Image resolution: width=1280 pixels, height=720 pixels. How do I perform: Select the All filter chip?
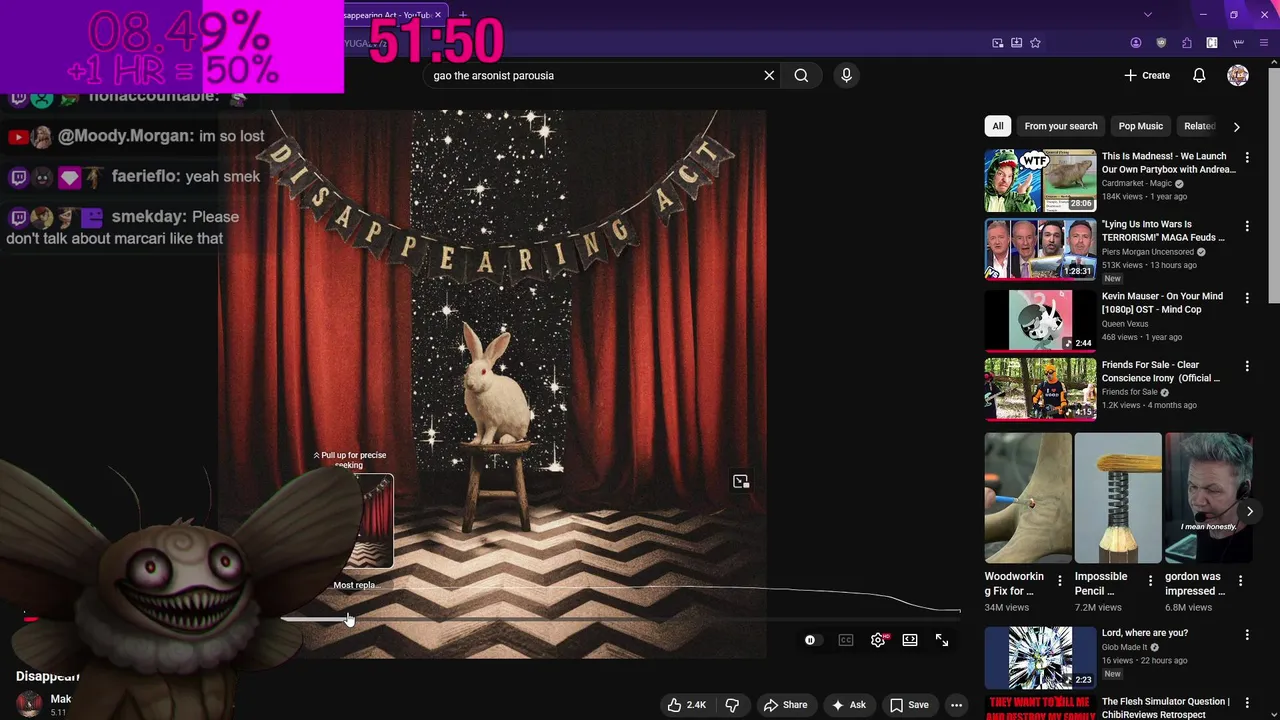point(997,126)
